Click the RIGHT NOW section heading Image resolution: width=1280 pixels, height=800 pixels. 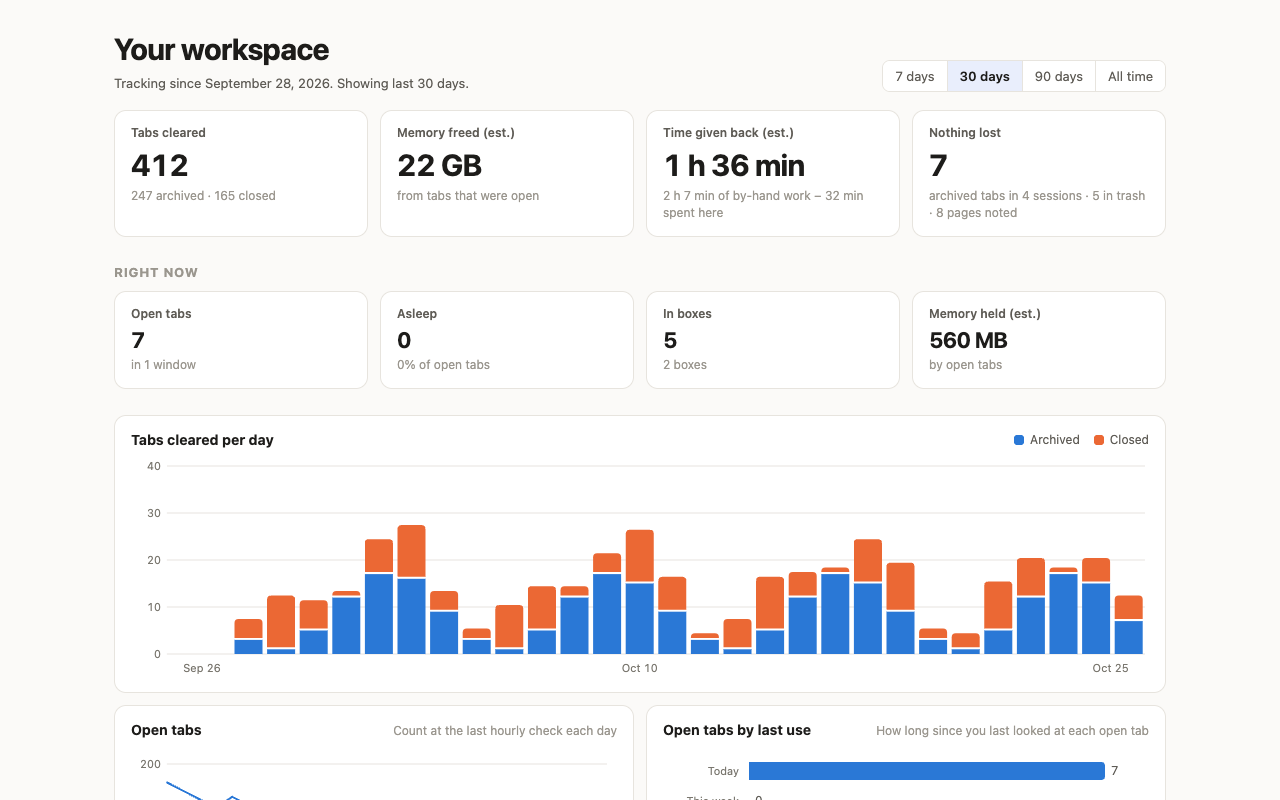click(156, 273)
